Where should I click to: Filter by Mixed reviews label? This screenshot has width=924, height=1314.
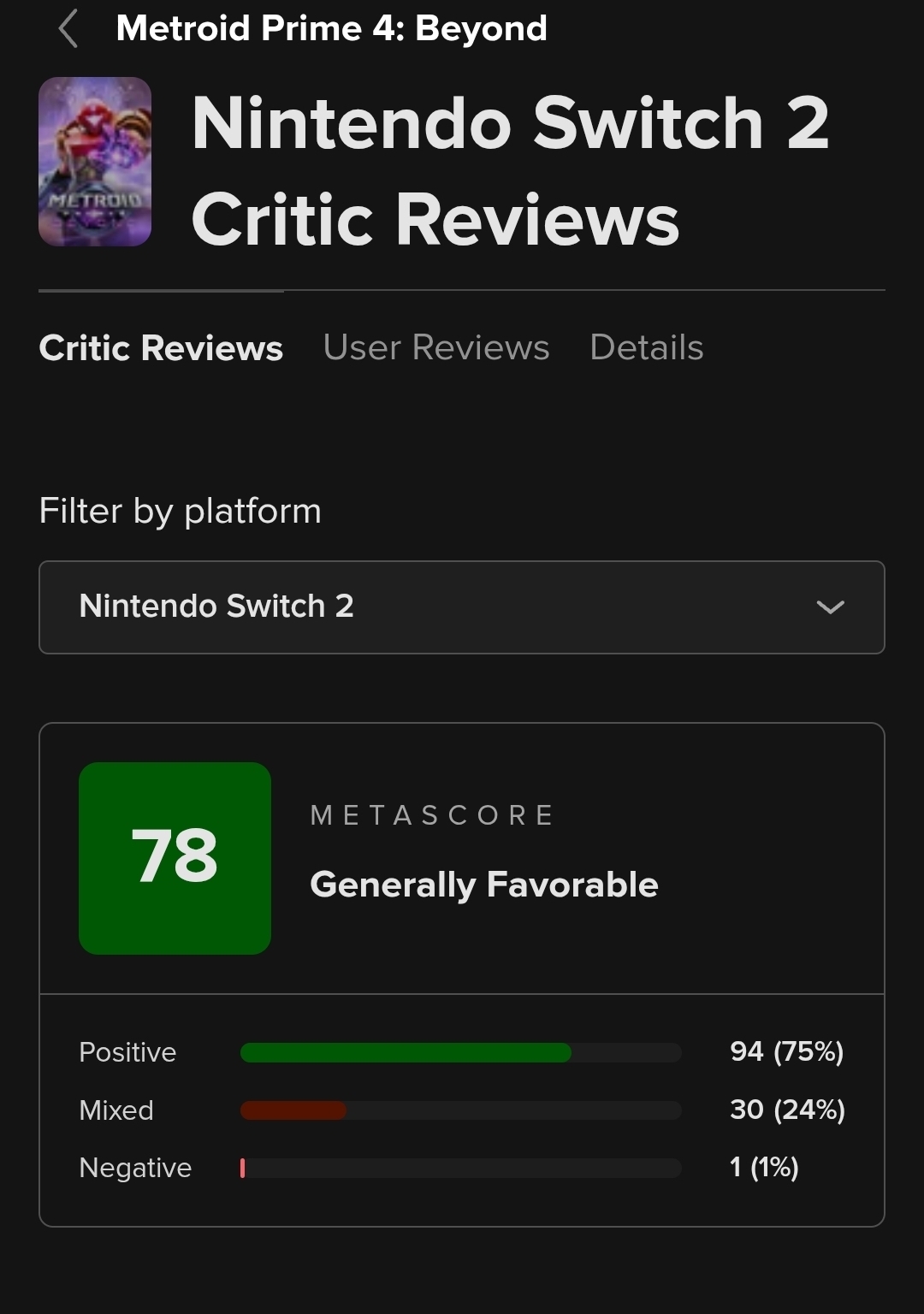(x=116, y=1110)
